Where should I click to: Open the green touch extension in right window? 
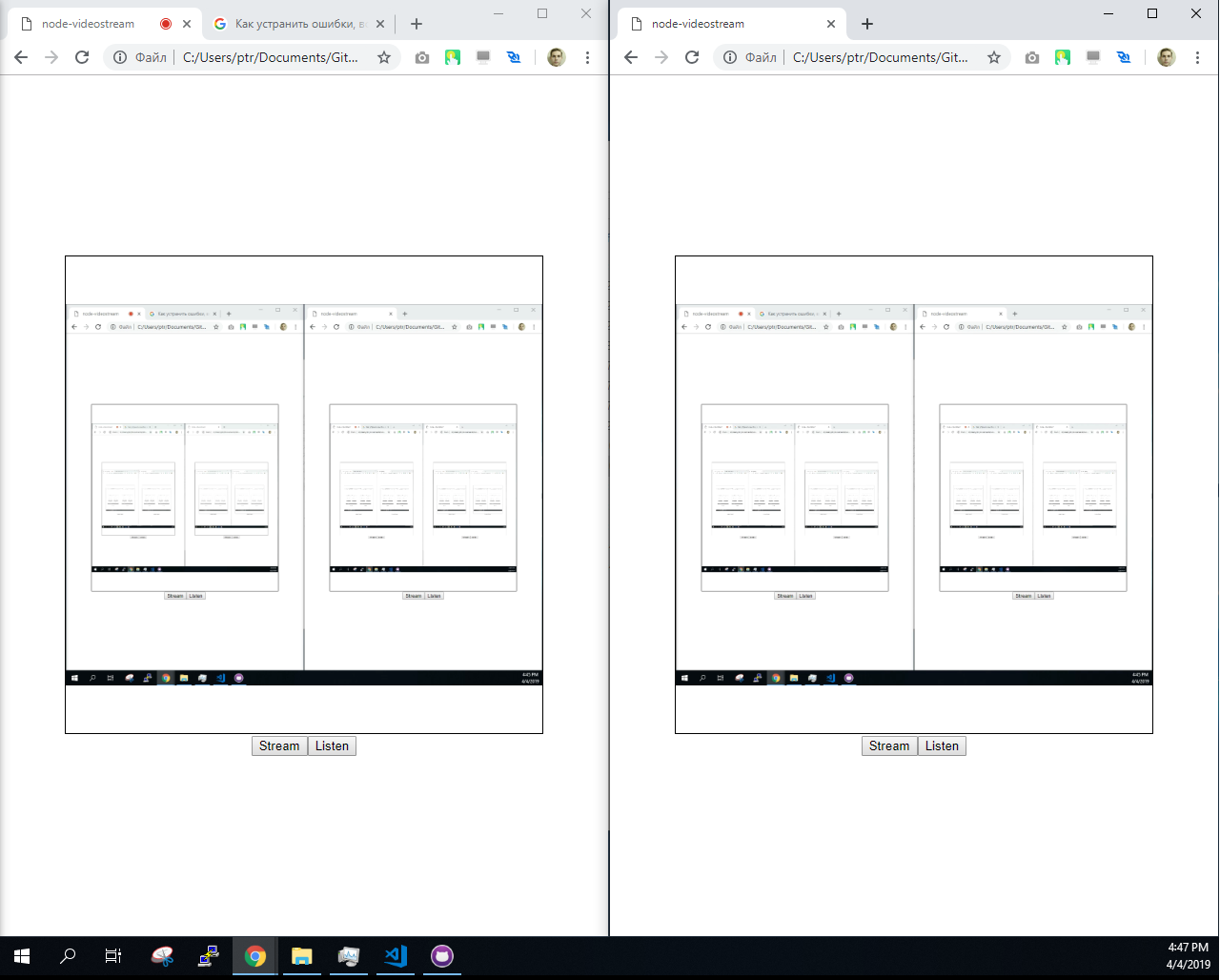pos(1063,57)
